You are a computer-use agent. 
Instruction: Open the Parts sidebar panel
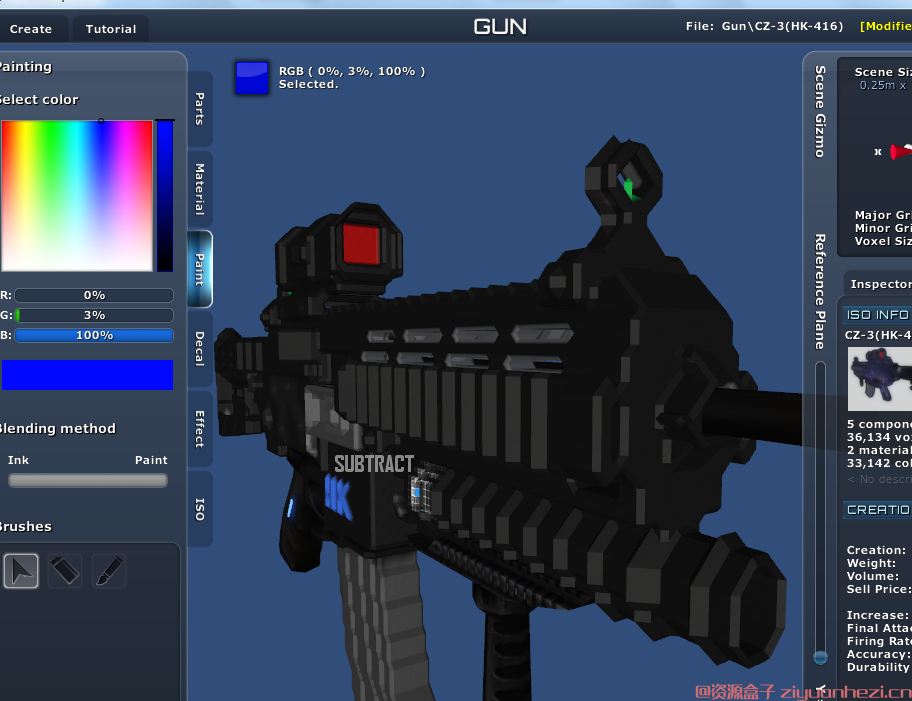pos(199,110)
